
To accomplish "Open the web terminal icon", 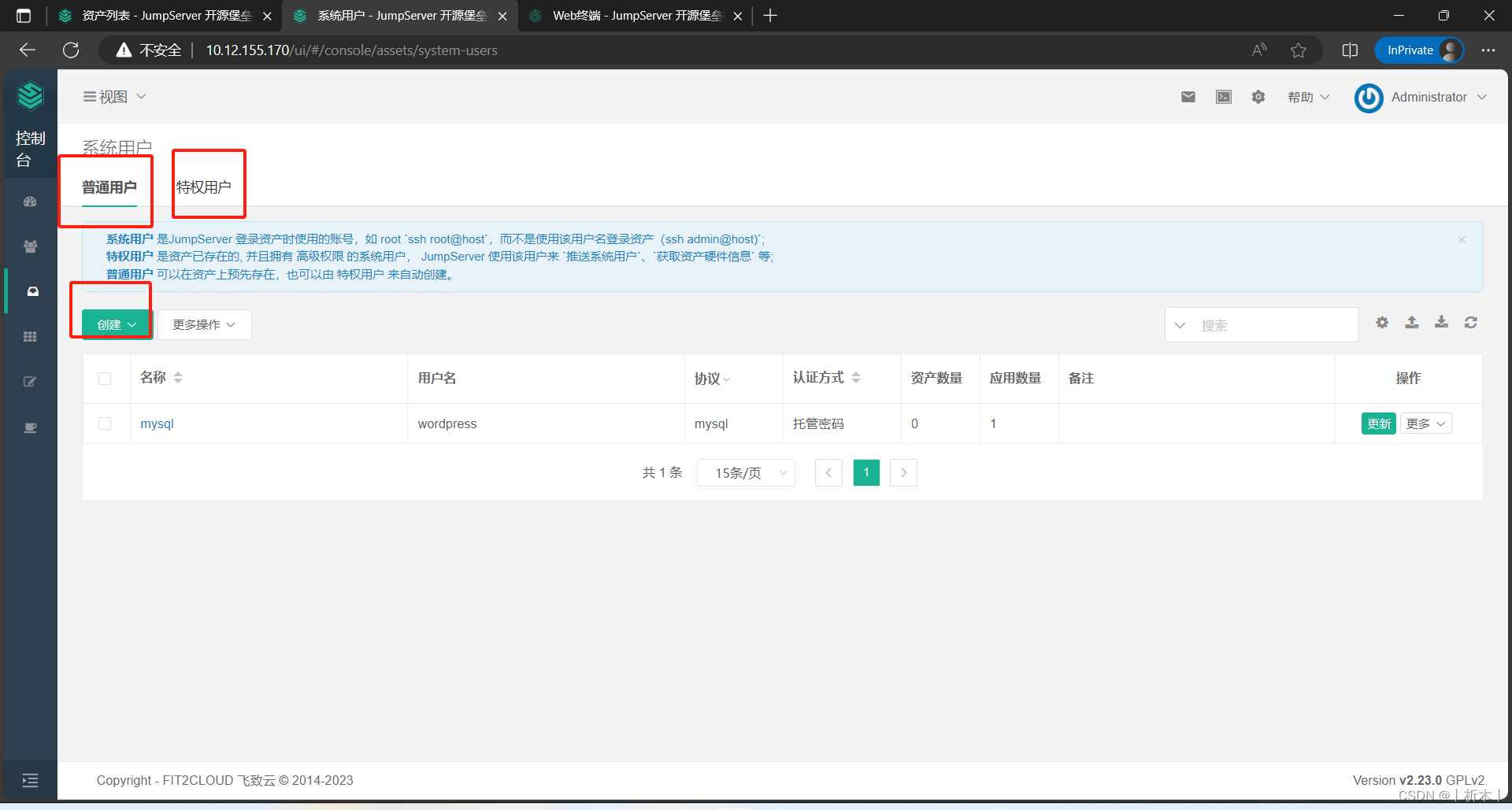I will coord(1224,97).
